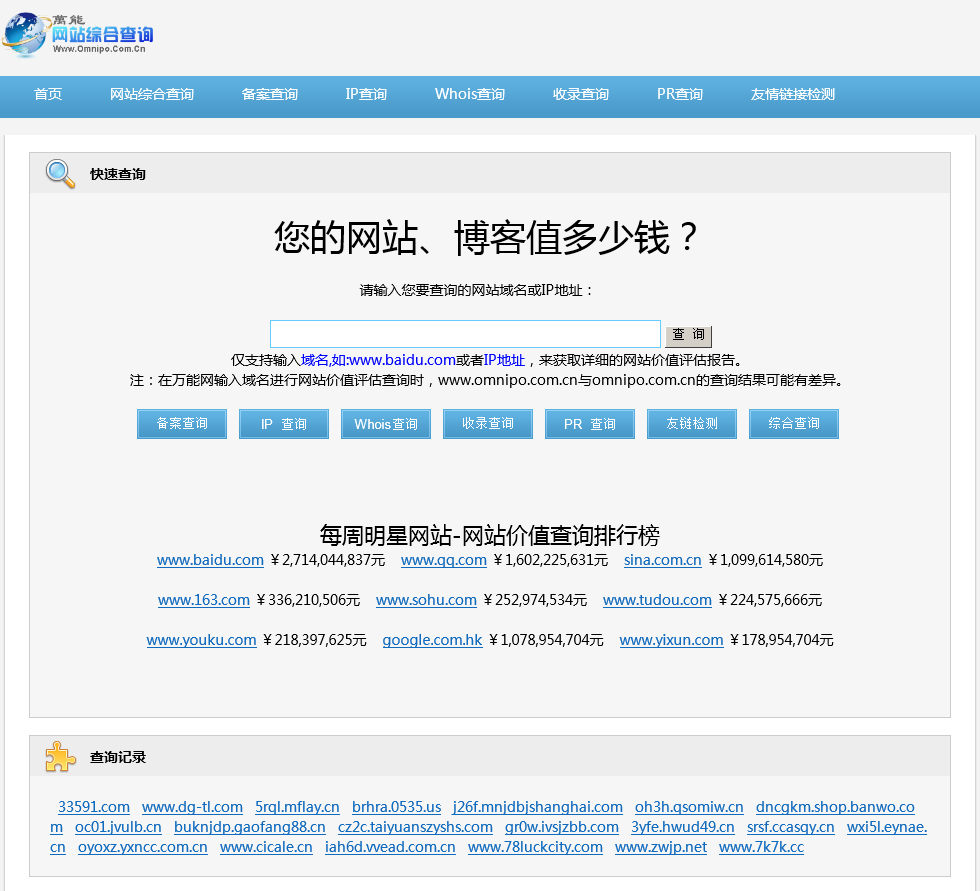Open the www.zwjp.net query record
980x891 pixels.
pyautogui.click(x=661, y=847)
